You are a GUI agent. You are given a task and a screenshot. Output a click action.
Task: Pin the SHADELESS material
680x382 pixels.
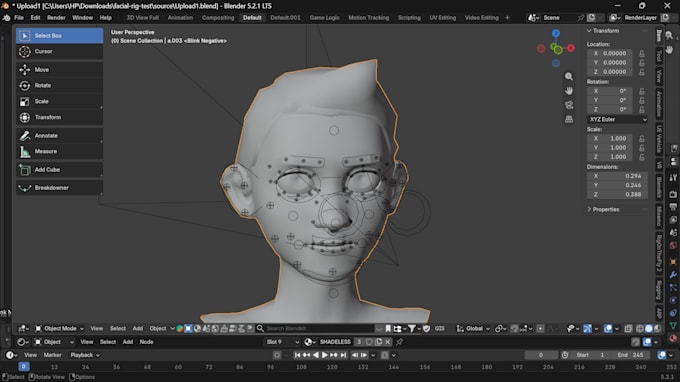click(399, 342)
